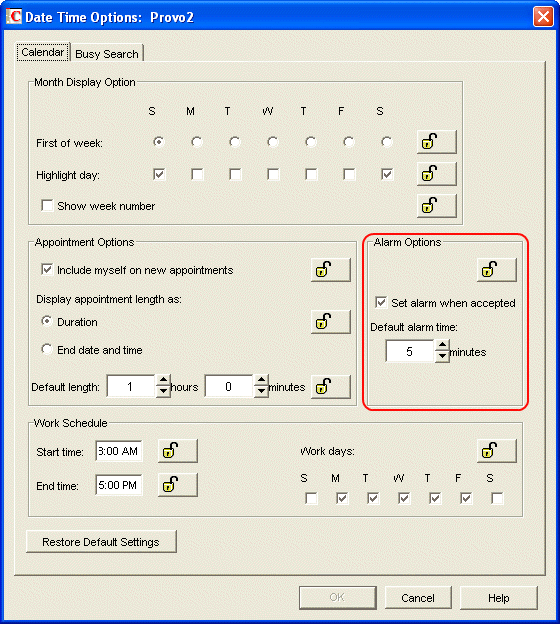Switch to the Calendar tab

point(43,52)
